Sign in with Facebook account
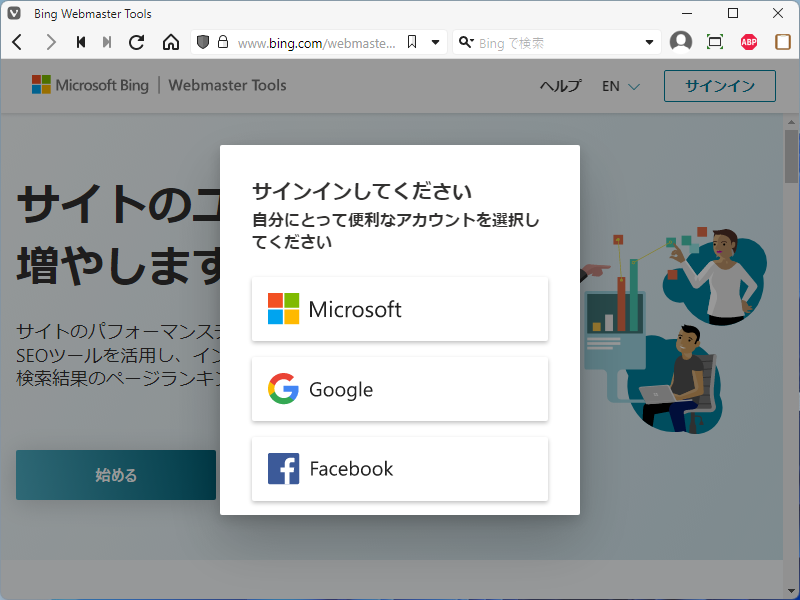 click(x=399, y=469)
